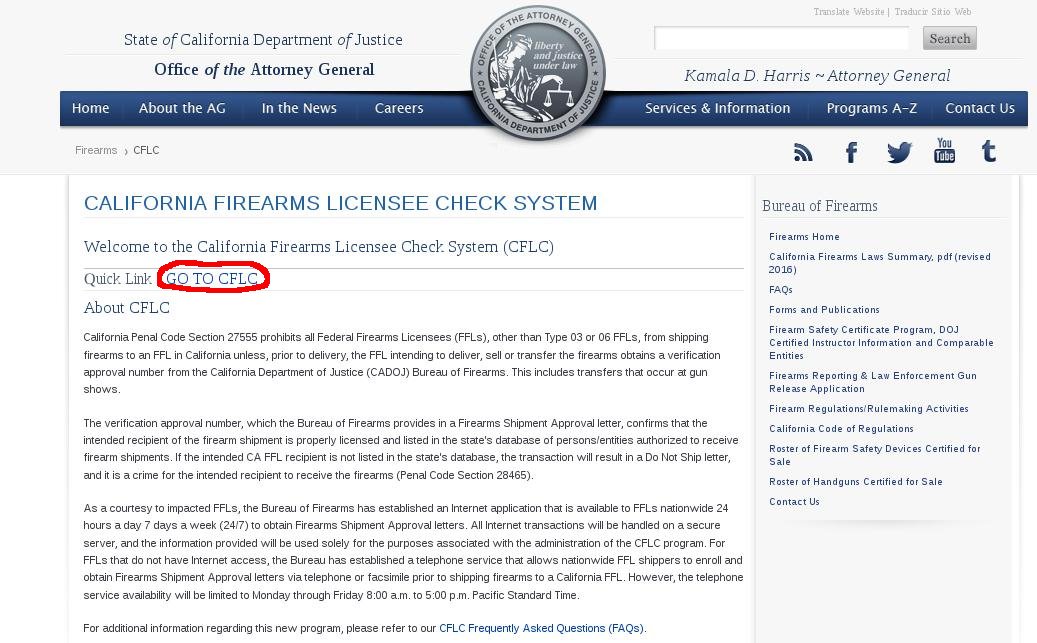Open Firearms Home sidebar link

pyautogui.click(x=804, y=237)
